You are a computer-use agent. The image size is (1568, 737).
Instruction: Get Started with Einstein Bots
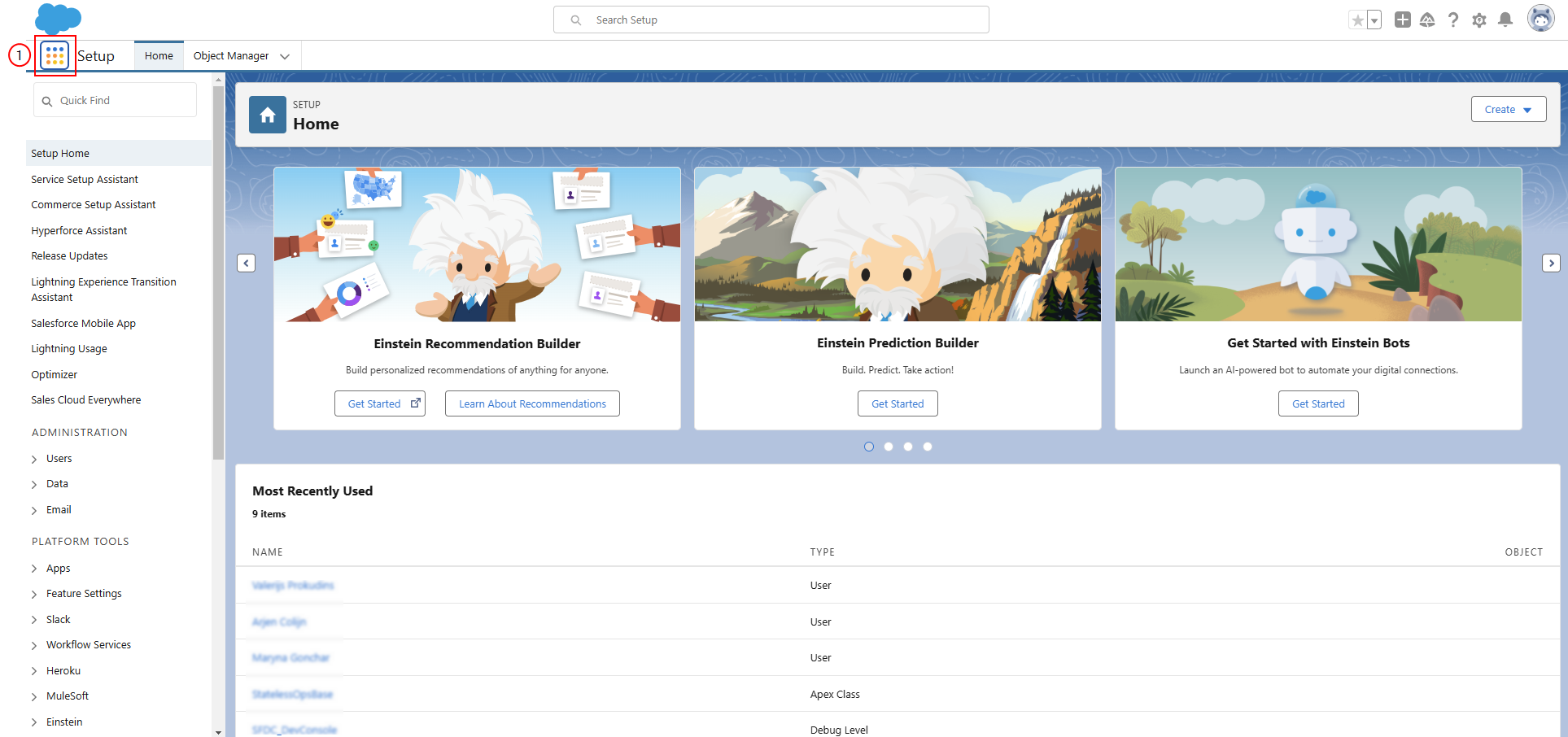point(1318,403)
